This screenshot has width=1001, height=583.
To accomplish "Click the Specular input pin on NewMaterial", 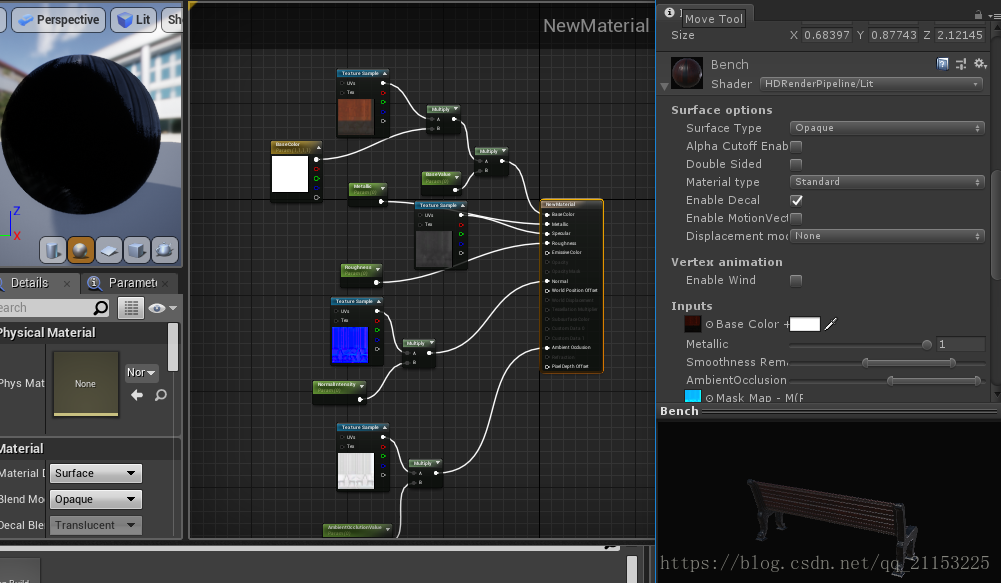I will pyautogui.click(x=547, y=234).
